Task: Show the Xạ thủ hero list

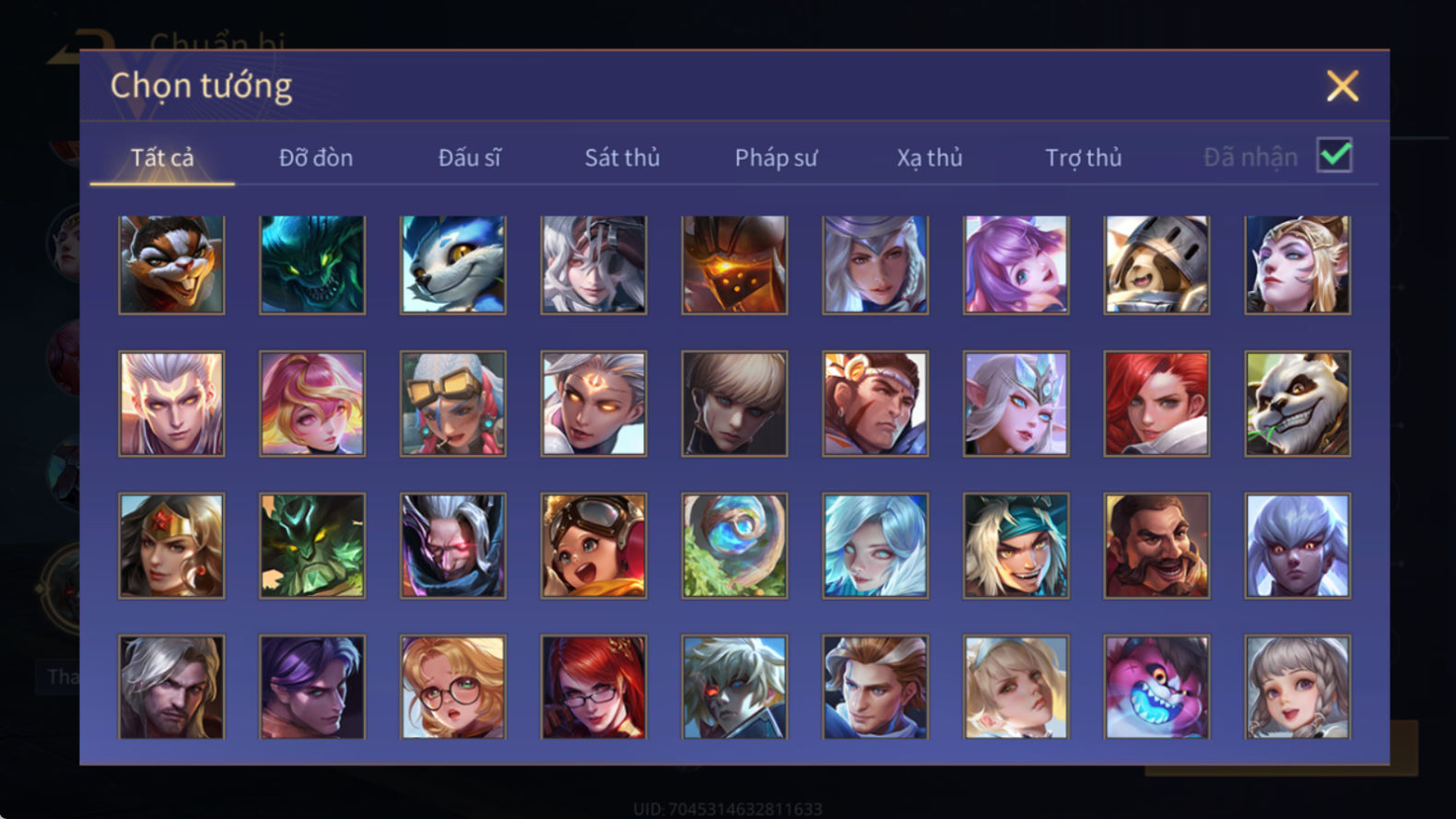Action: point(930,158)
